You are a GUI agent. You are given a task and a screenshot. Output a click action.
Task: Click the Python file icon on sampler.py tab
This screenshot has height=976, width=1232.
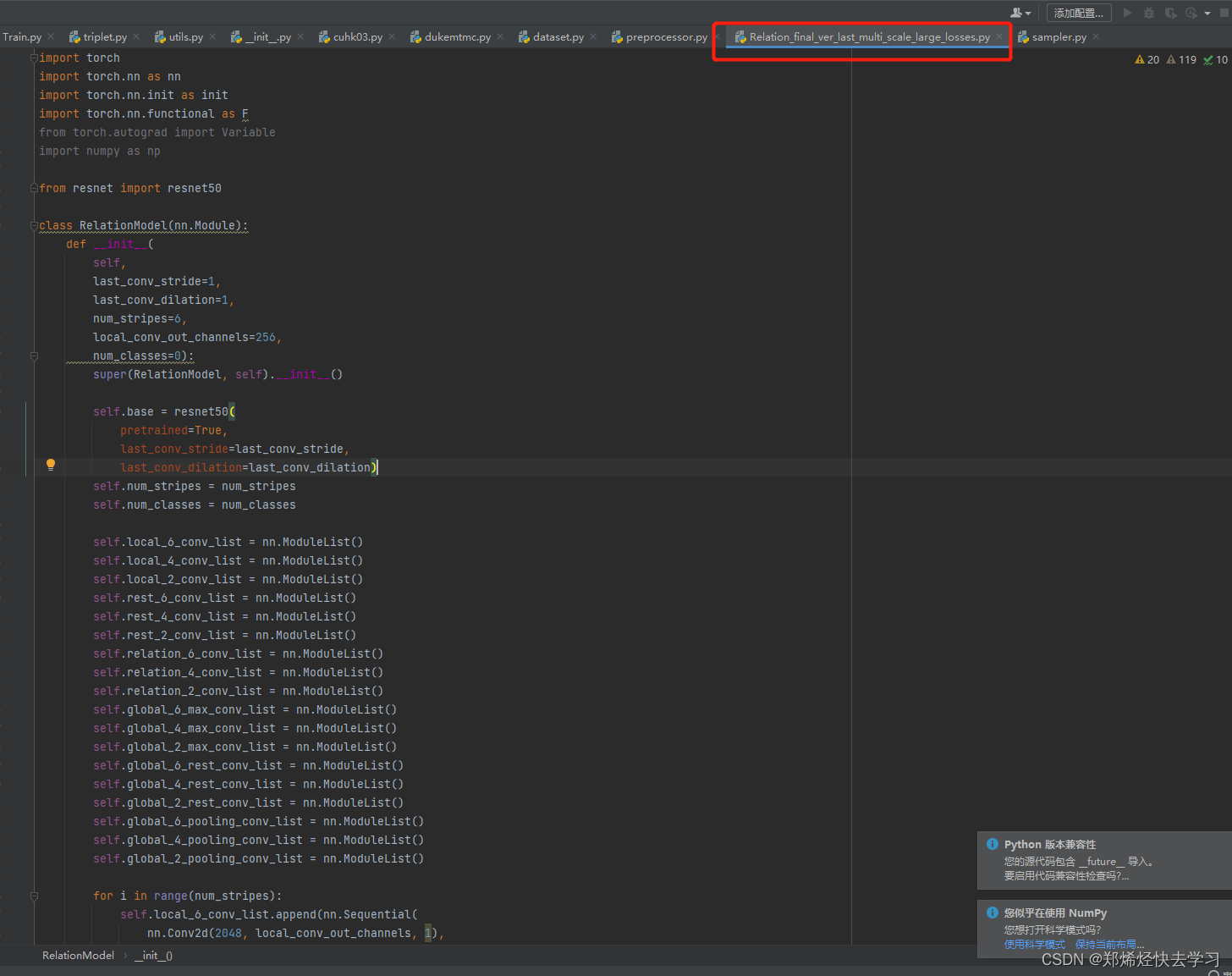[1024, 36]
